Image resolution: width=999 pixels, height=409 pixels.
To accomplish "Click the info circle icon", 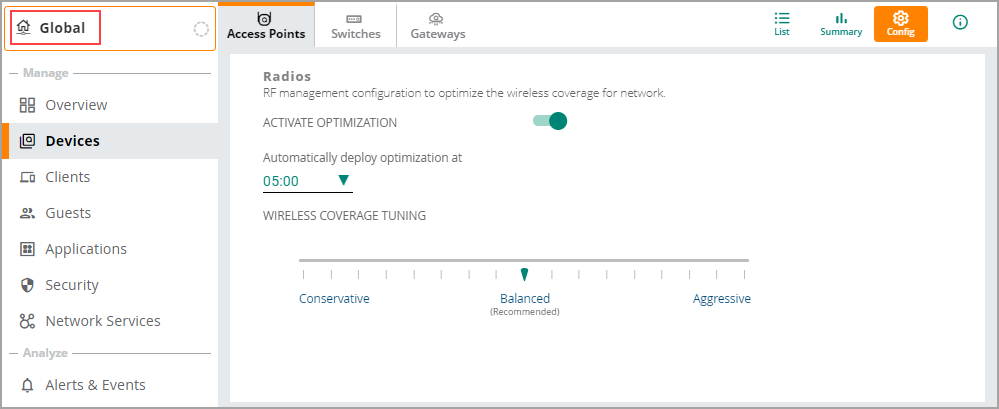I will click(960, 22).
